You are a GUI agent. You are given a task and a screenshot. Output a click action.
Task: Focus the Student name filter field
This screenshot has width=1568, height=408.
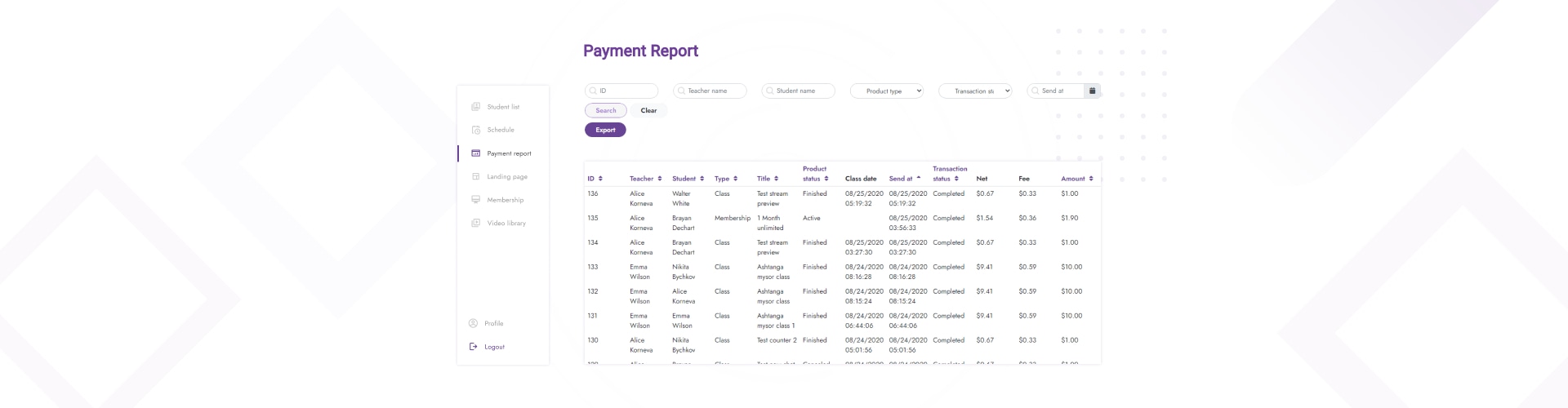pos(798,91)
